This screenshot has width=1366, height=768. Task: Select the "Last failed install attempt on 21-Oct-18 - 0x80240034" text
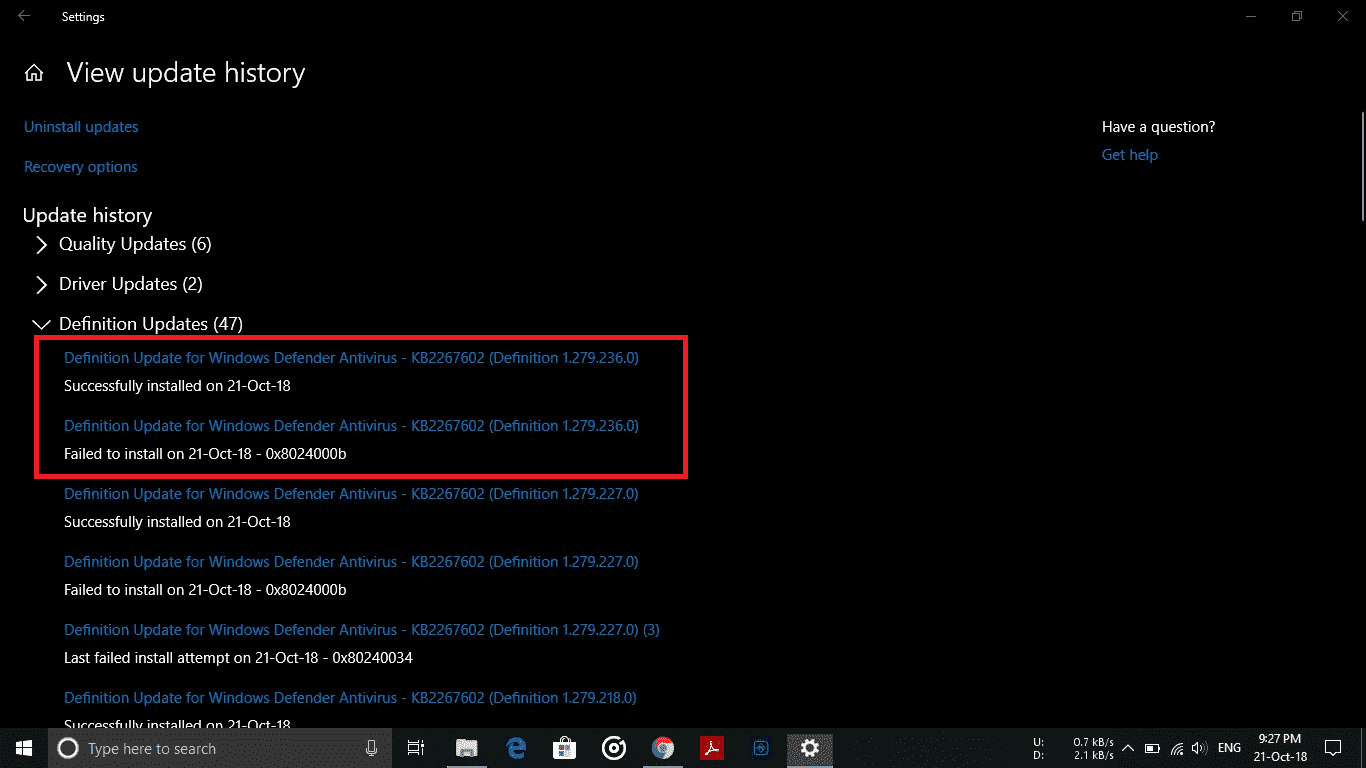coord(238,658)
